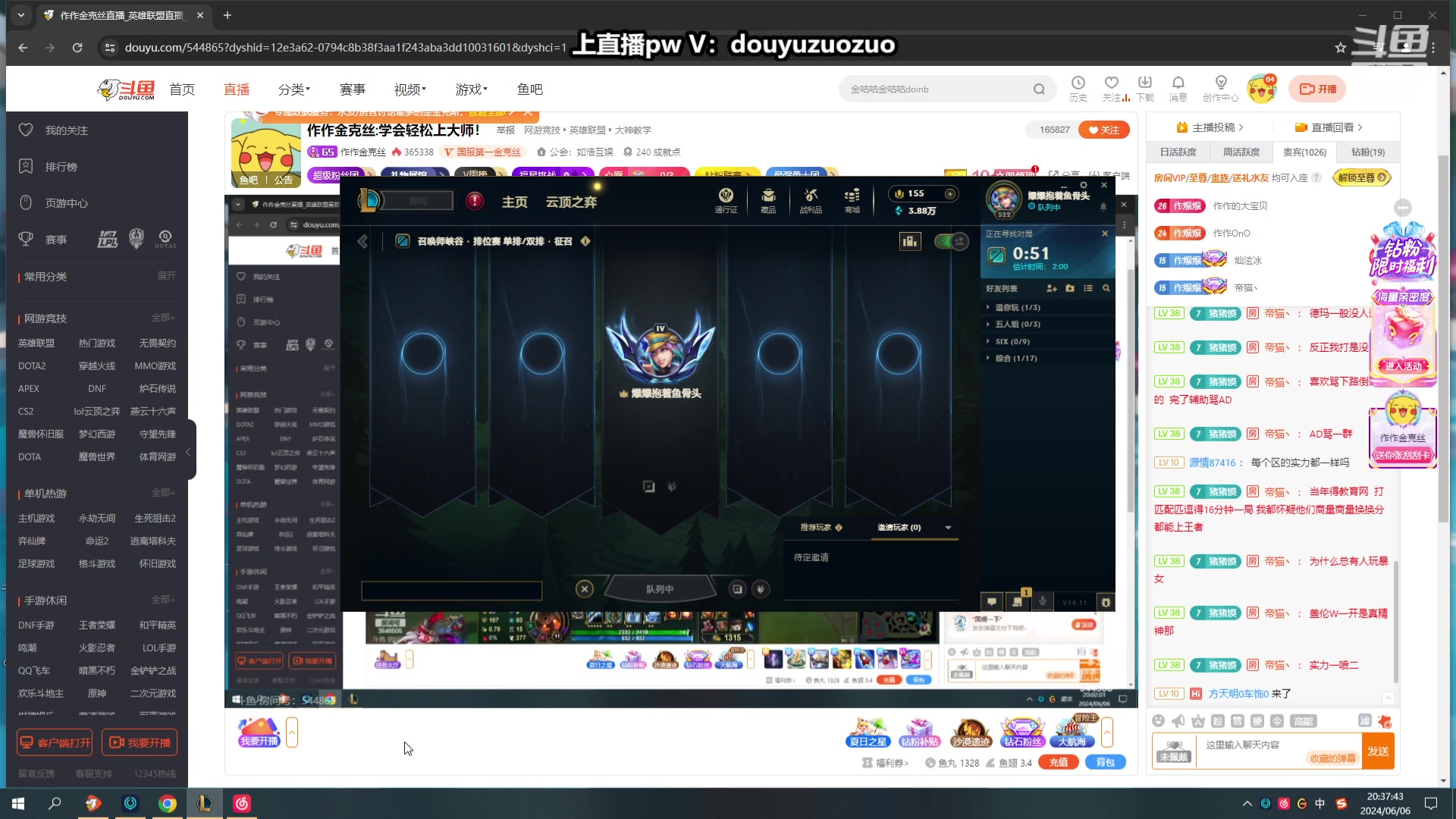This screenshot has height=819, width=1456.
Task: Switch to the 钻粉(19) tab
Action: pyautogui.click(x=1367, y=152)
